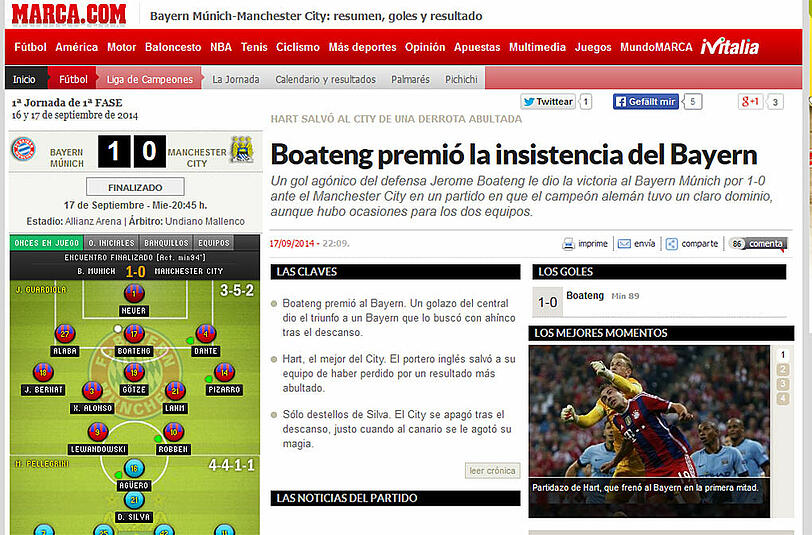The image size is (812, 535).
Task: Select D. Silva player marker number 21
Action: pos(134,500)
